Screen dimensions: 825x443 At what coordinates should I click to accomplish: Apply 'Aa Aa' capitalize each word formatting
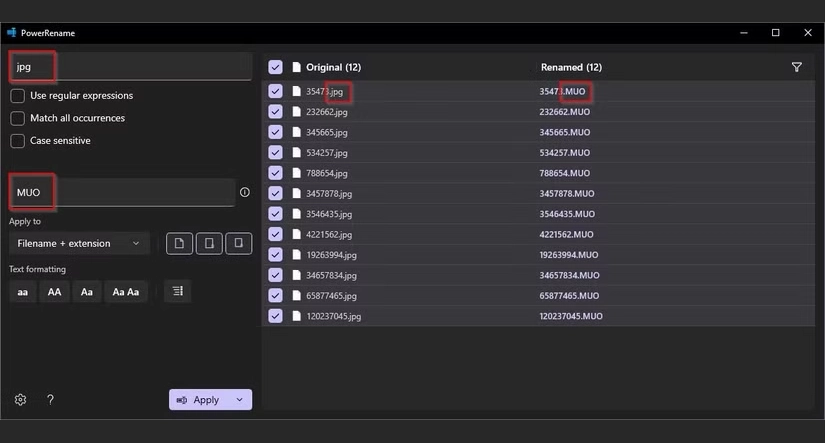click(126, 292)
